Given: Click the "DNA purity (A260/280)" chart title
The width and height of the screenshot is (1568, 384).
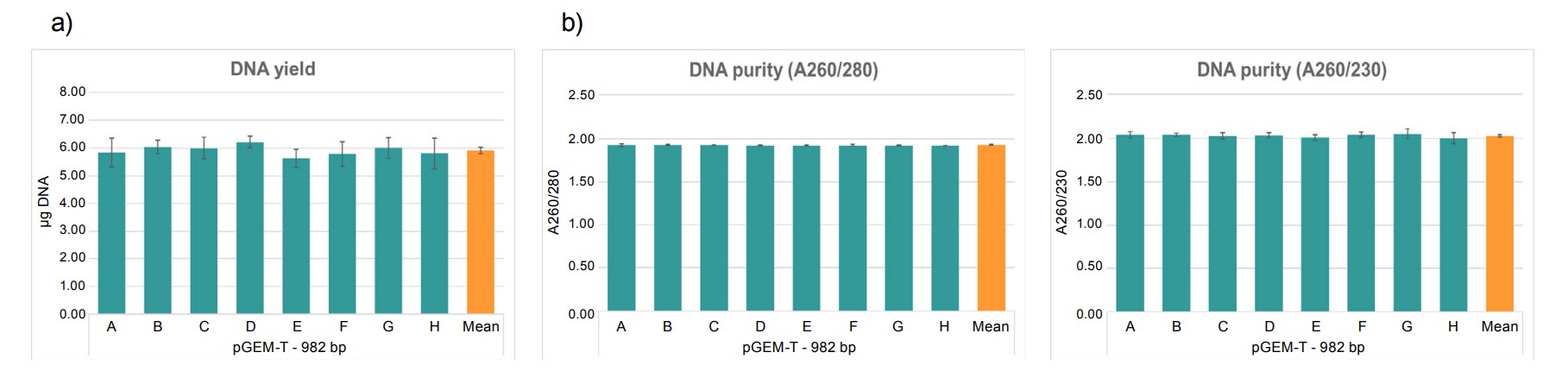Looking at the screenshot, I should tap(783, 70).
